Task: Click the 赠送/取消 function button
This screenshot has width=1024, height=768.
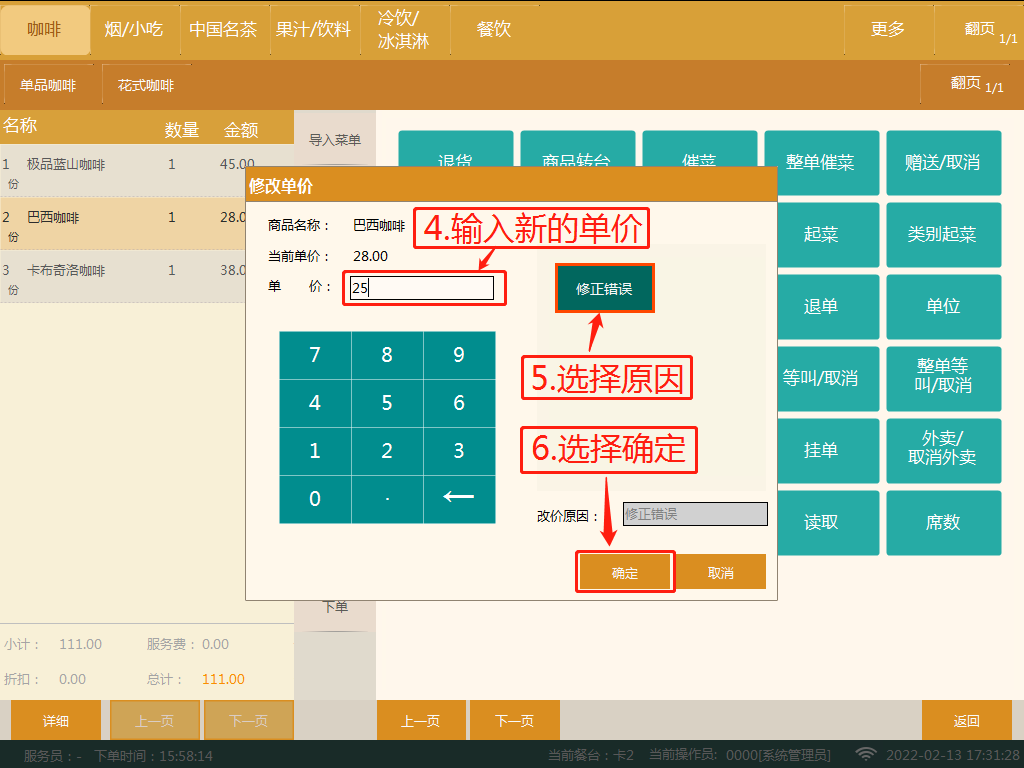Action: (944, 163)
